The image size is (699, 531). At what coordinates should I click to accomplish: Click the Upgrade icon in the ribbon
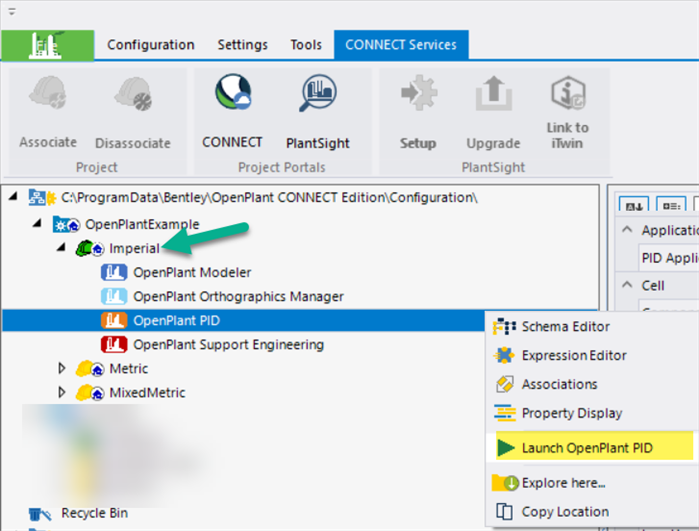pos(493,97)
